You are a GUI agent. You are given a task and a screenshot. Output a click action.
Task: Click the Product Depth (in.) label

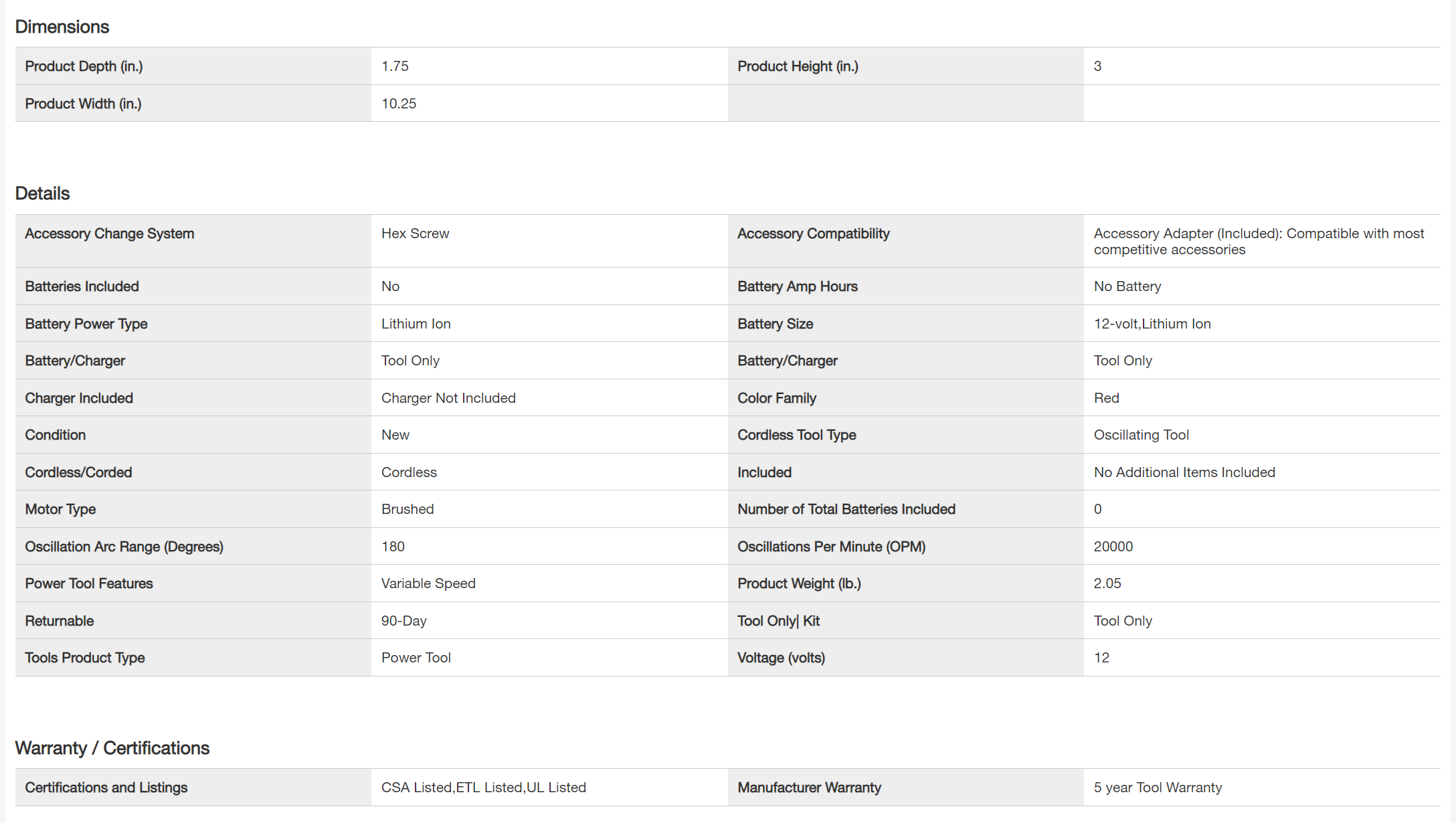tap(84, 66)
